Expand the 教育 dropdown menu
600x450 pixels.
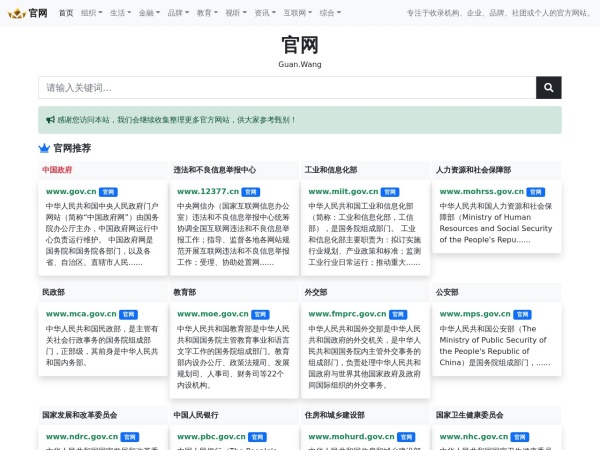207,13
